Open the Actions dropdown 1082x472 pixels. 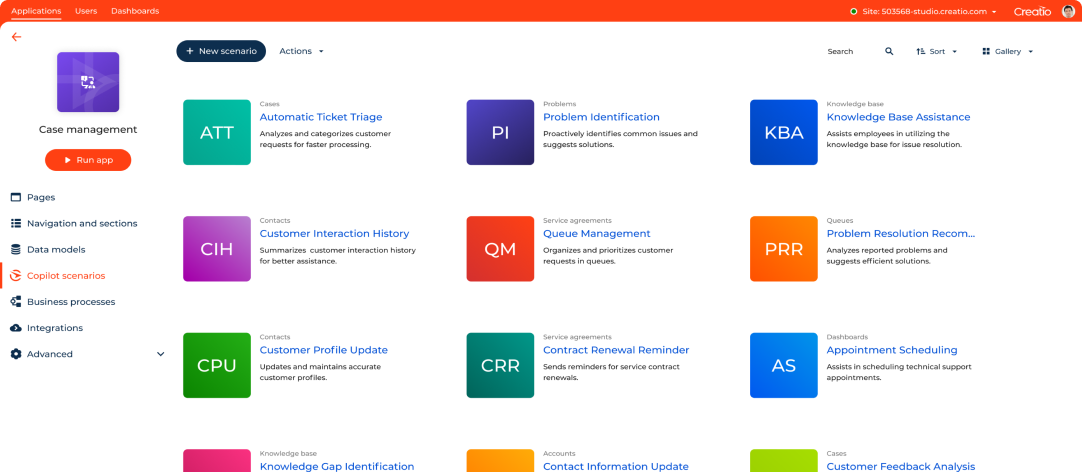pos(301,51)
